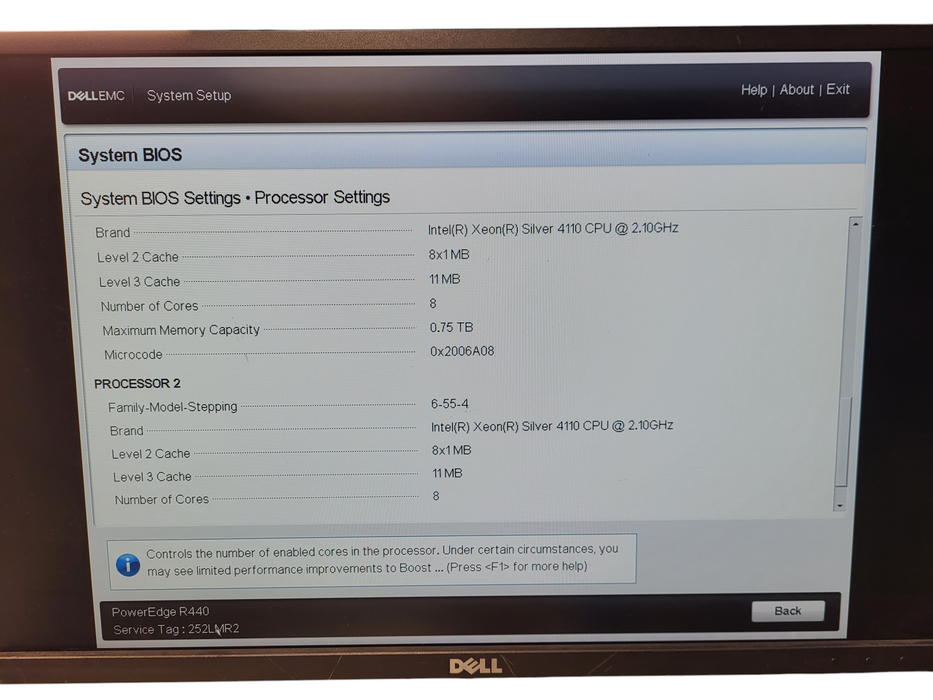
Task: Open the About link
Action: [x=796, y=90]
